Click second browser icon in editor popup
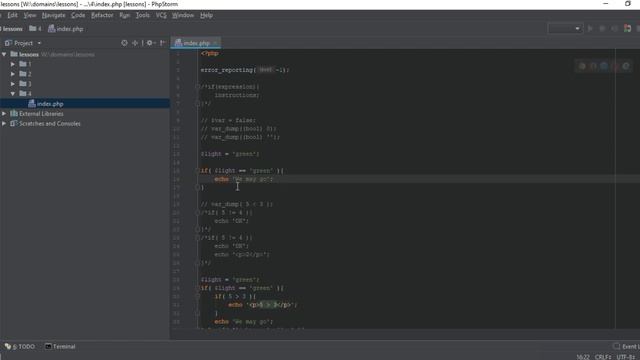The height and width of the screenshot is (360, 640). 593,66
